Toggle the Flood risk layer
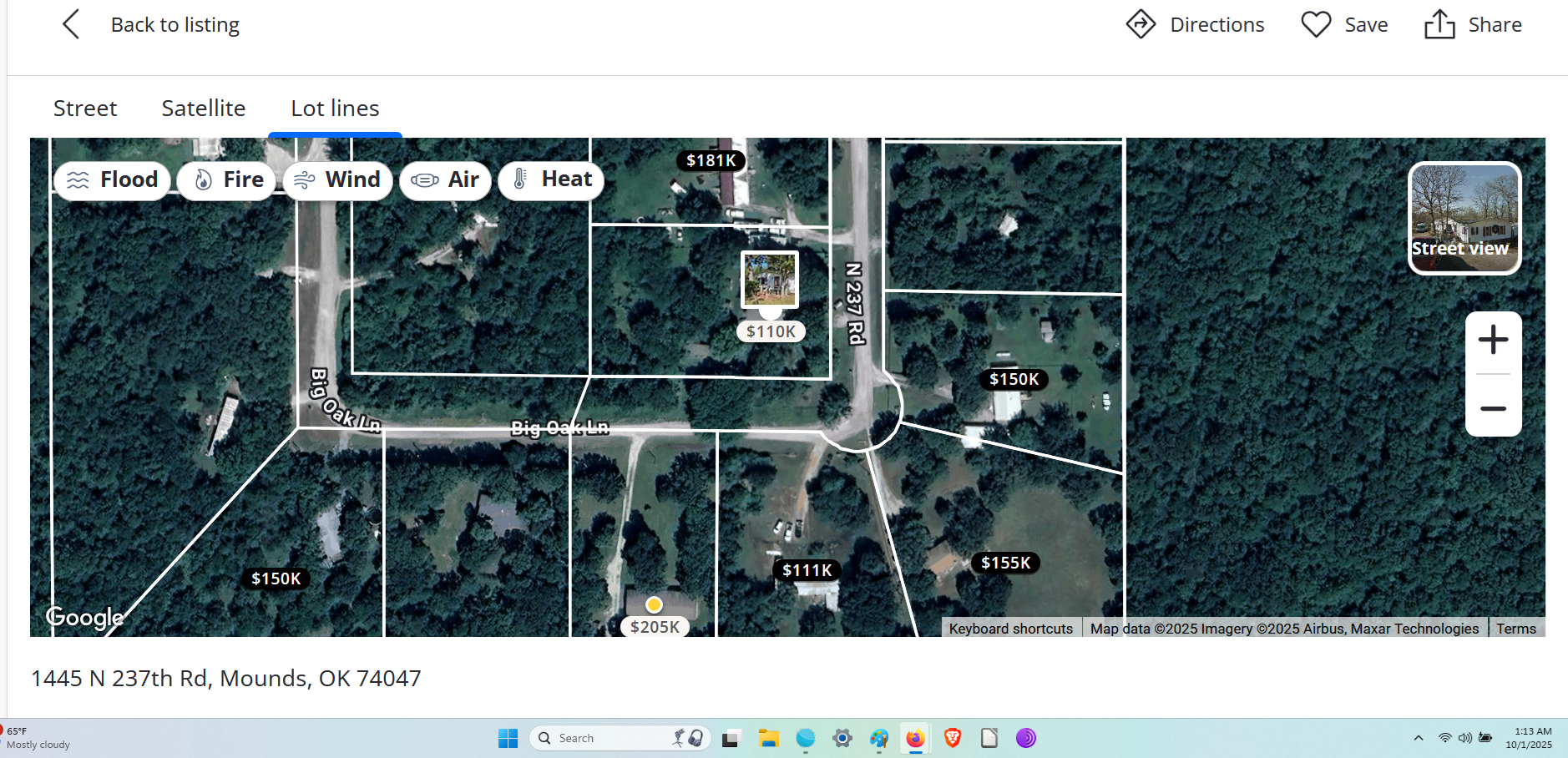Viewport: 1568px width, 758px height. point(112,180)
